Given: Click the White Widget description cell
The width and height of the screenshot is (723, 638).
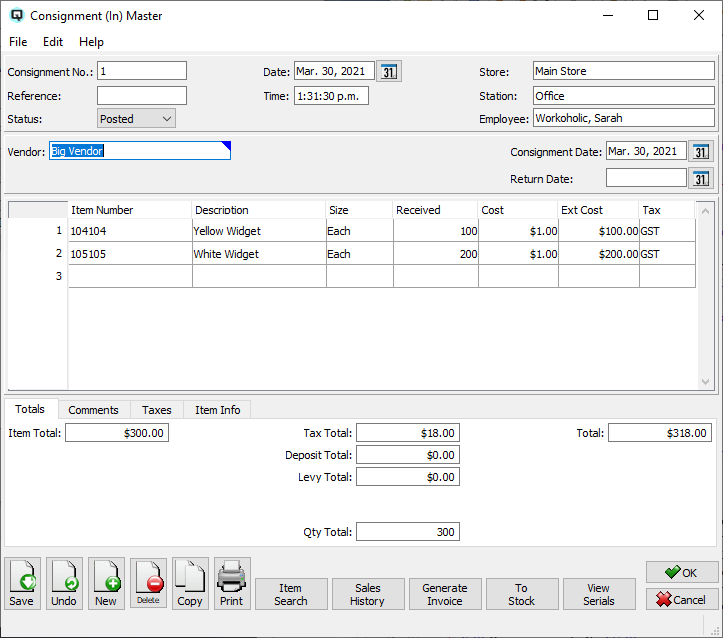Looking at the screenshot, I should [x=259, y=254].
